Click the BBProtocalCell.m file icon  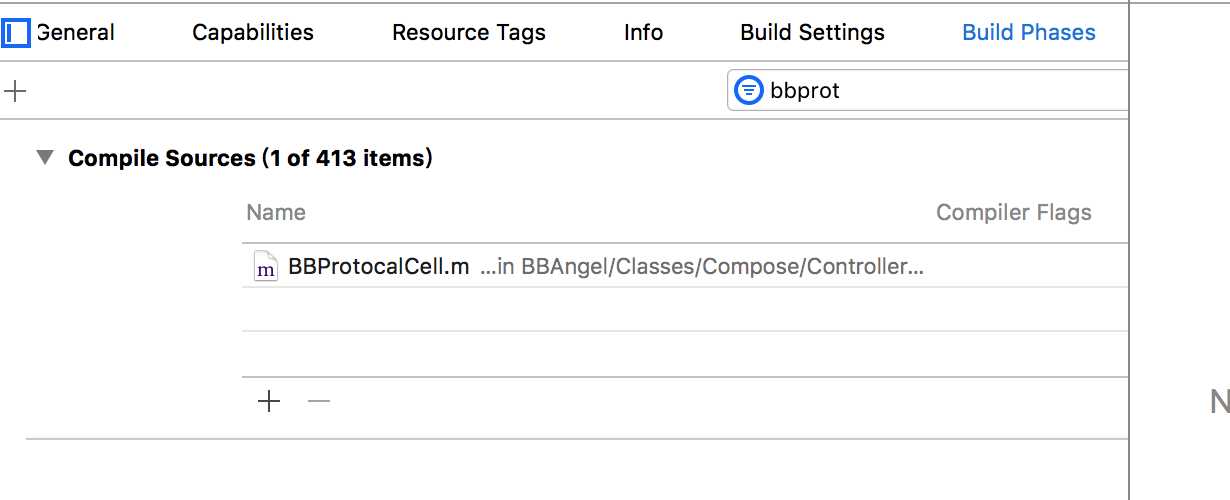point(265,267)
